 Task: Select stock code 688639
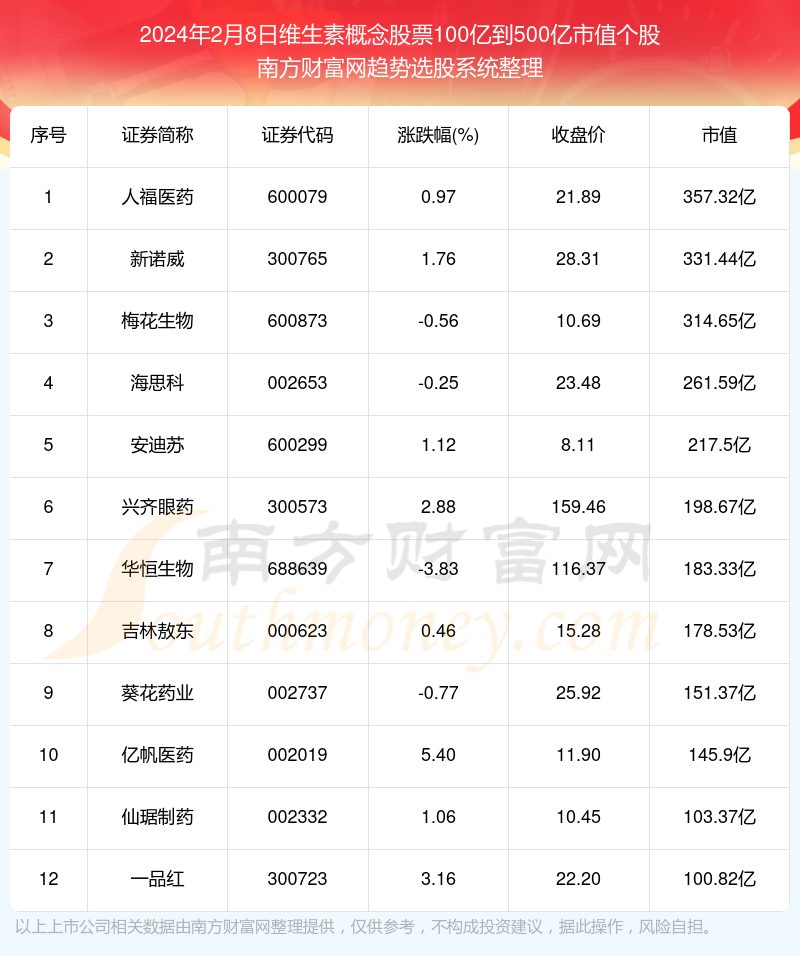(x=298, y=569)
